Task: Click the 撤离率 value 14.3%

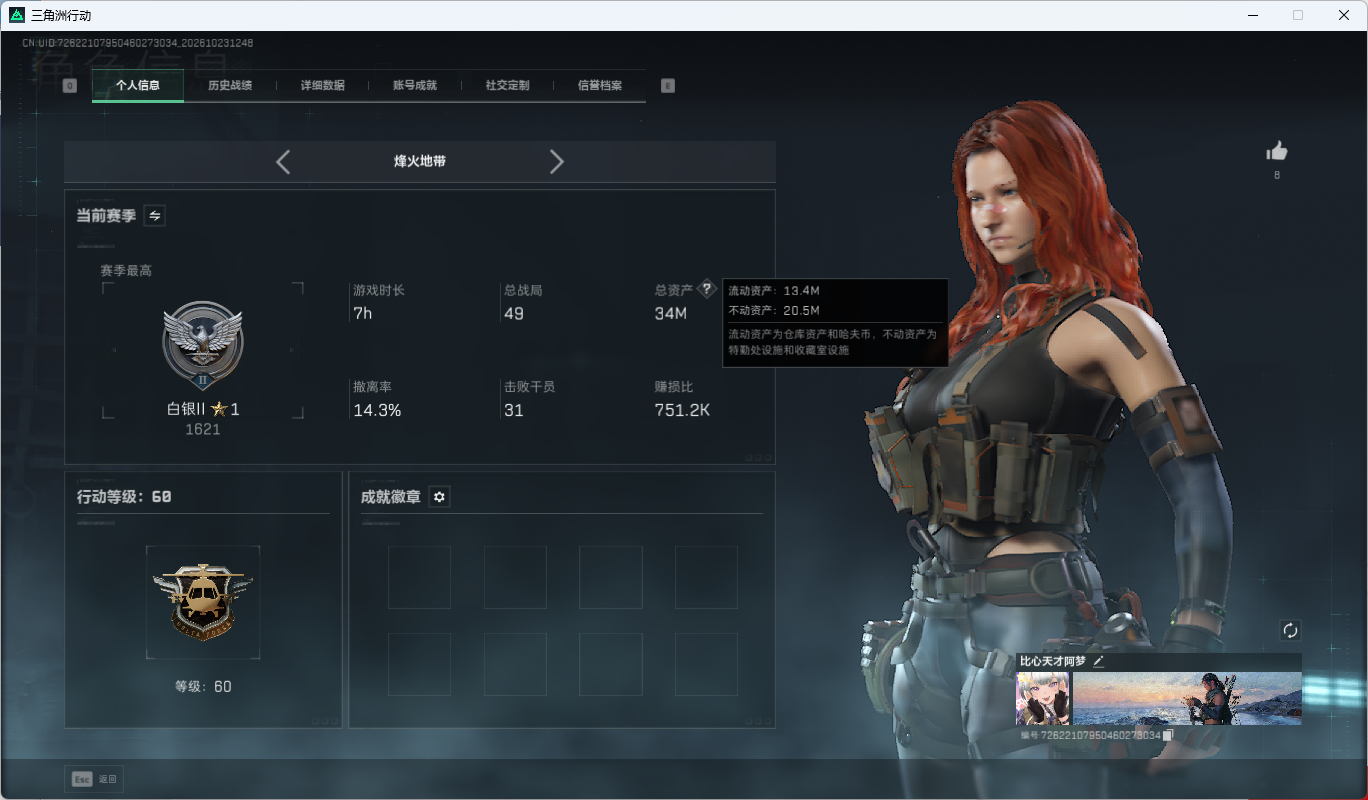Action: pyautogui.click(x=377, y=410)
